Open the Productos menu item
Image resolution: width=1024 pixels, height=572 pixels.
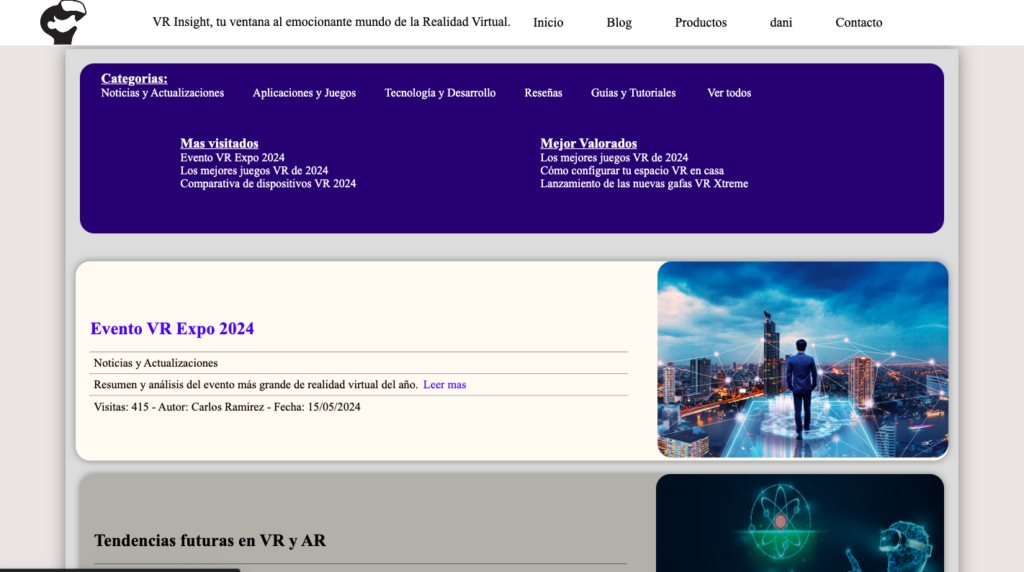click(x=701, y=22)
